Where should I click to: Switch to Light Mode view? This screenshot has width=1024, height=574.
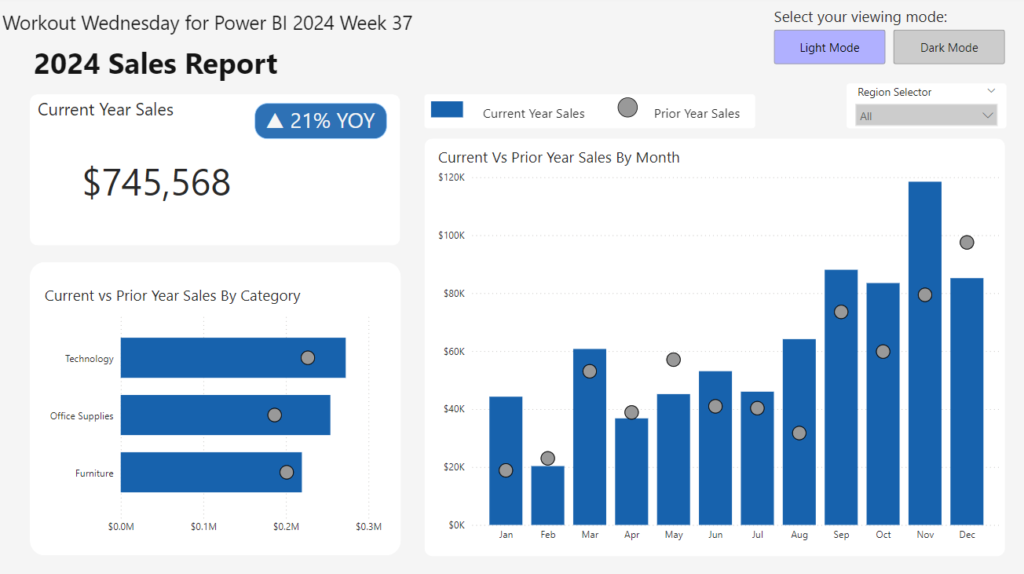tap(829, 47)
